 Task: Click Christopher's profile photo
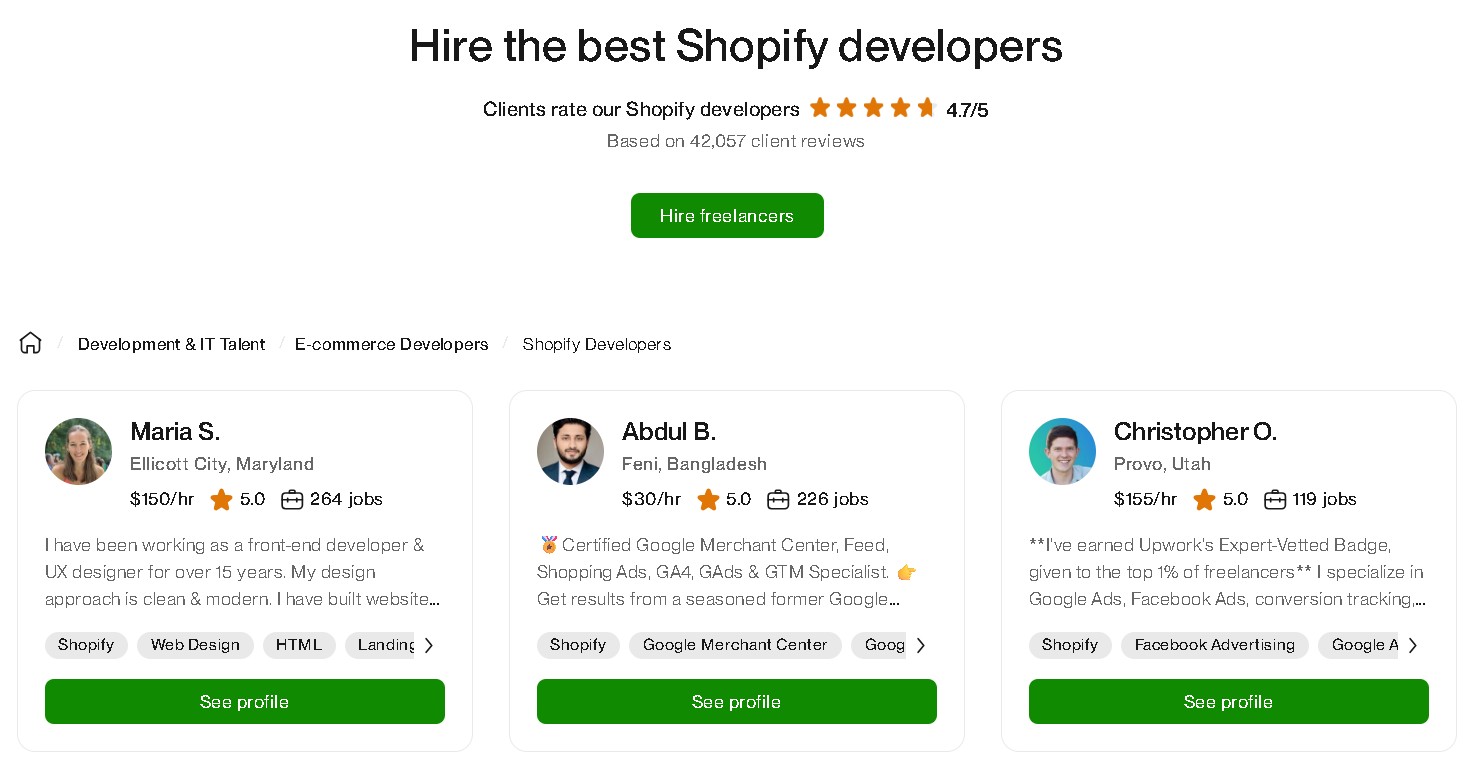[1062, 451]
